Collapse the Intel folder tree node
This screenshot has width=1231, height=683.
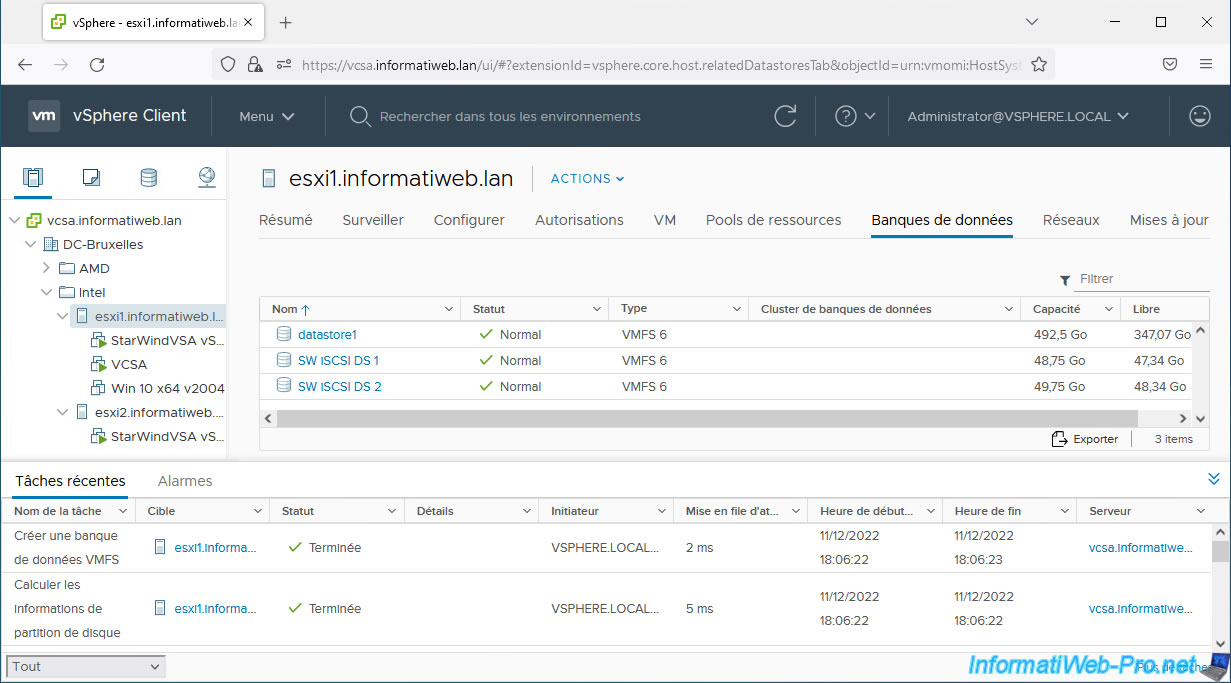[x=46, y=293]
